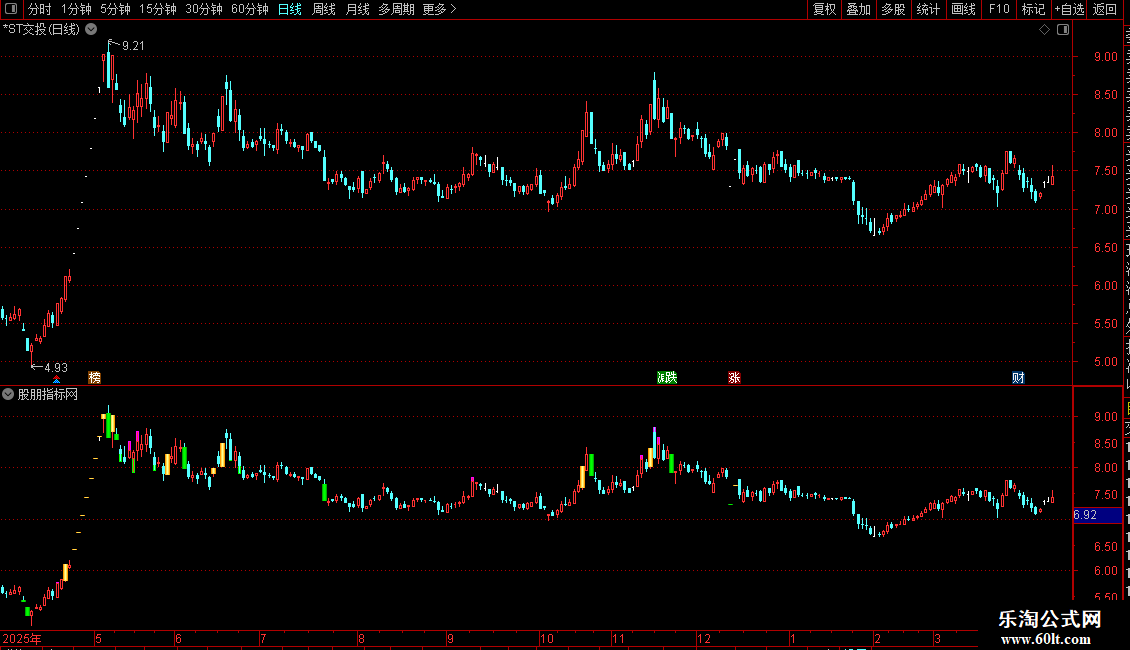Select the 30分钟 period
The image size is (1130, 650).
pyautogui.click(x=204, y=9)
